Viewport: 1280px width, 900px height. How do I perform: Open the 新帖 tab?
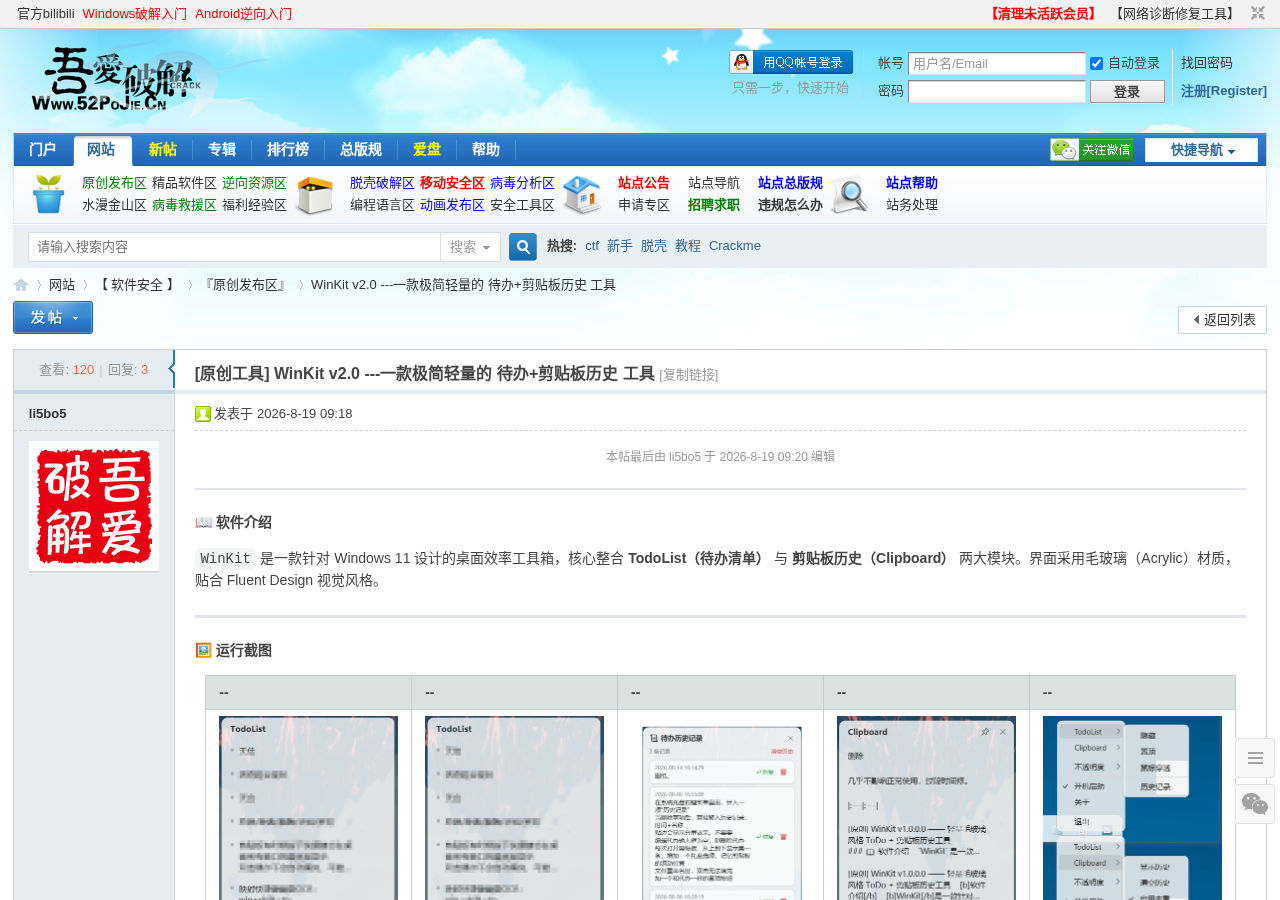coord(163,150)
